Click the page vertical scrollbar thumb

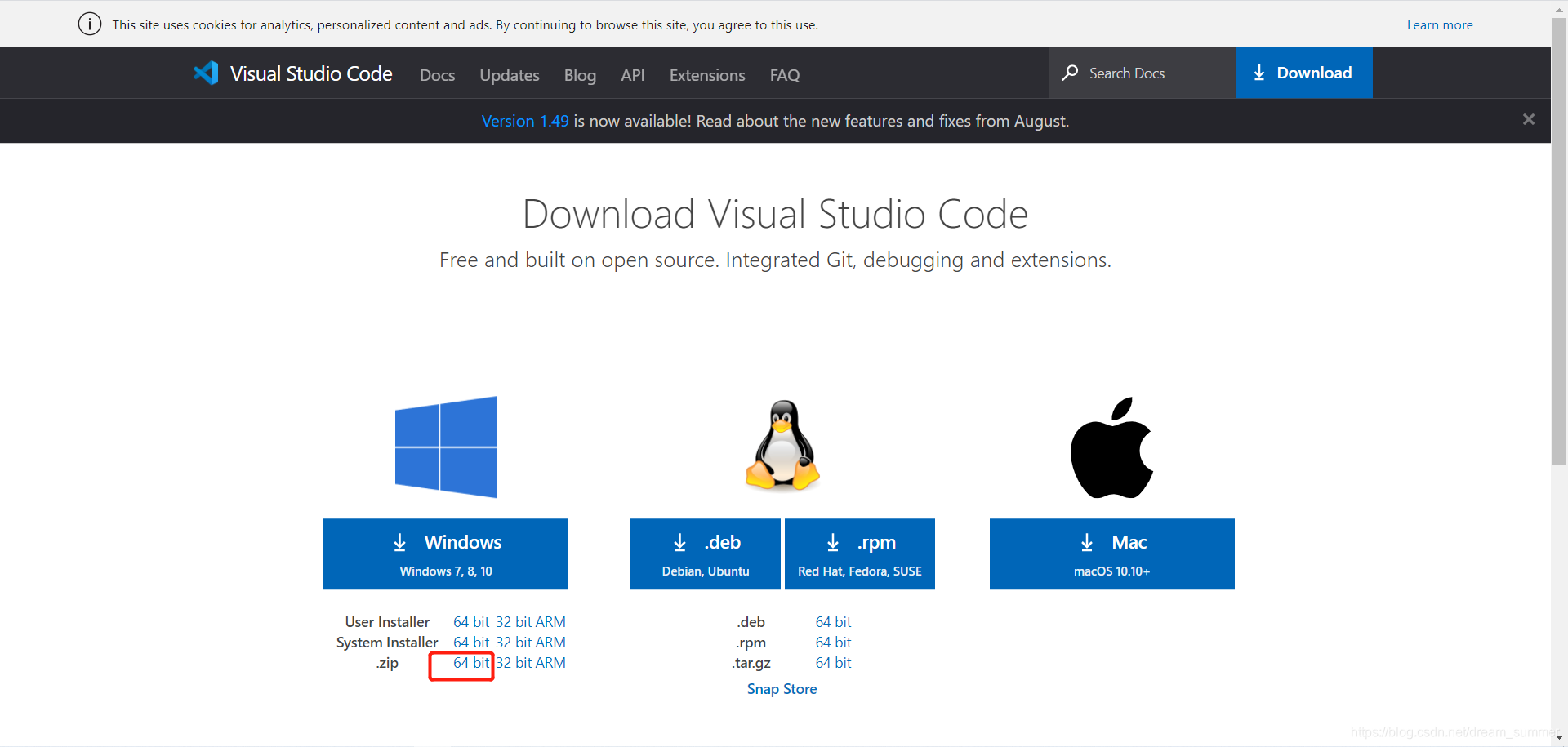click(x=1559, y=241)
